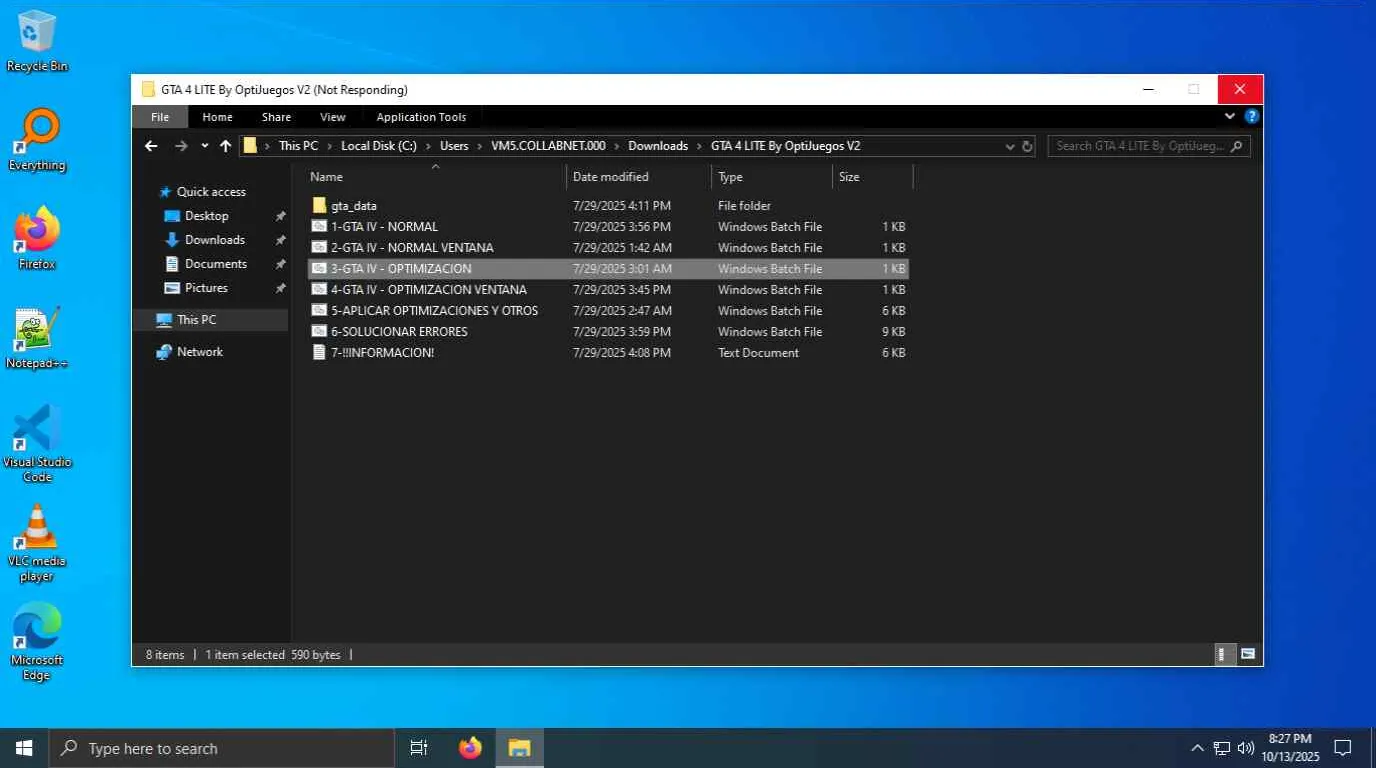Screen dimensions: 1376x768
Task: Show hidden system tray icons
Action: (x=1197, y=748)
